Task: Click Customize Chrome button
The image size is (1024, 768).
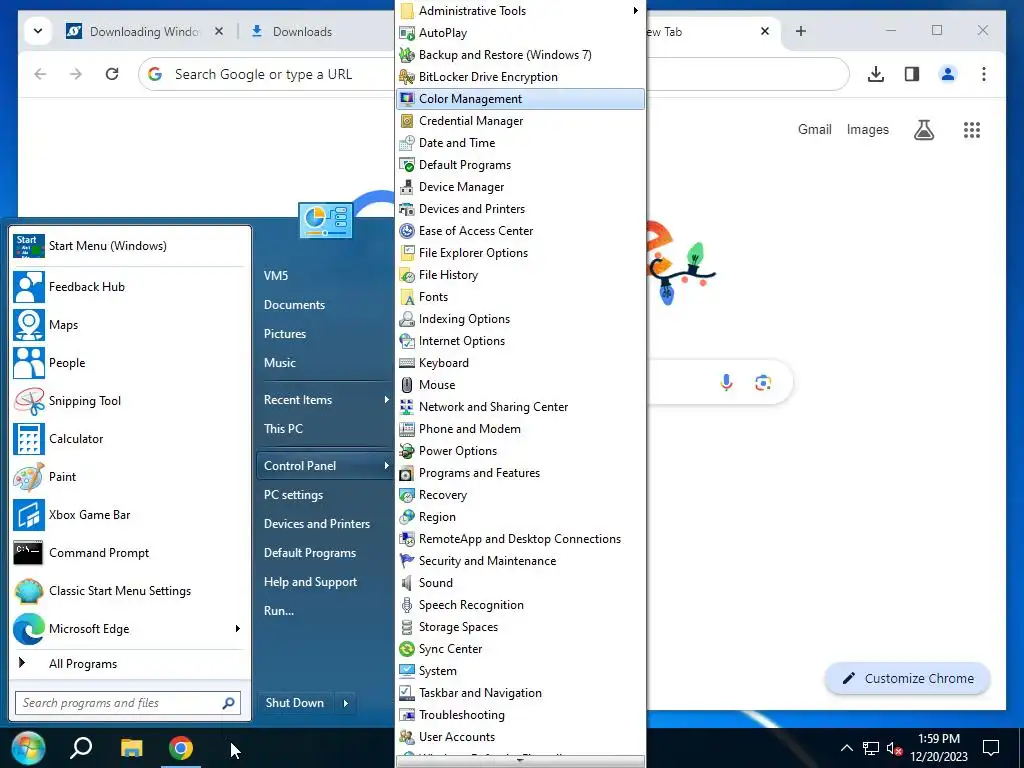Action: coord(908,679)
